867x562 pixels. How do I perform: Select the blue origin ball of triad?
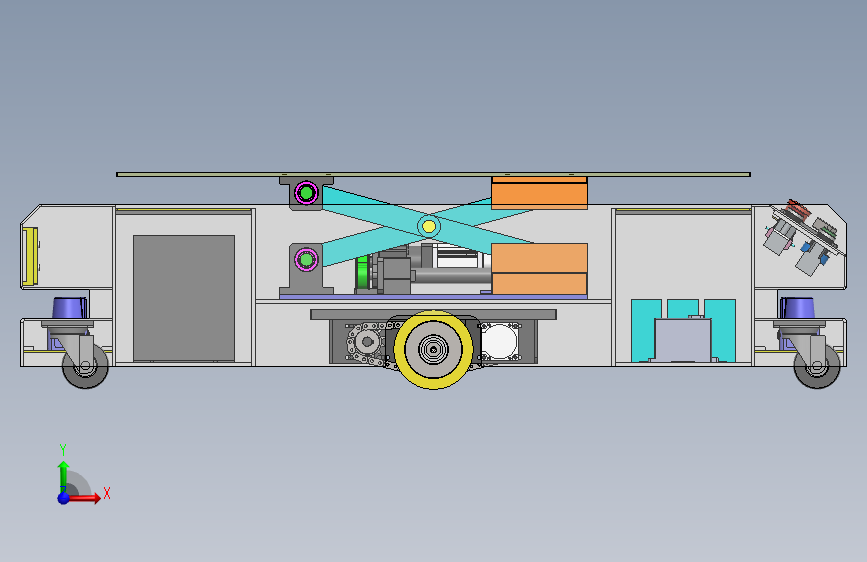pos(64,498)
